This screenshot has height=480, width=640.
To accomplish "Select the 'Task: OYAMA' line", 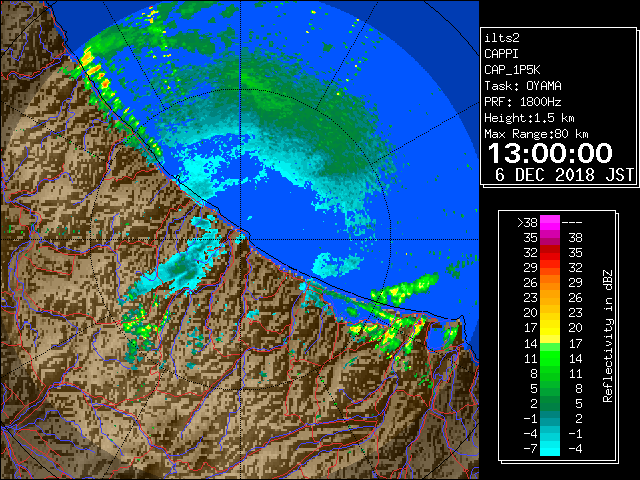I will pyautogui.click(x=523, y=86).
